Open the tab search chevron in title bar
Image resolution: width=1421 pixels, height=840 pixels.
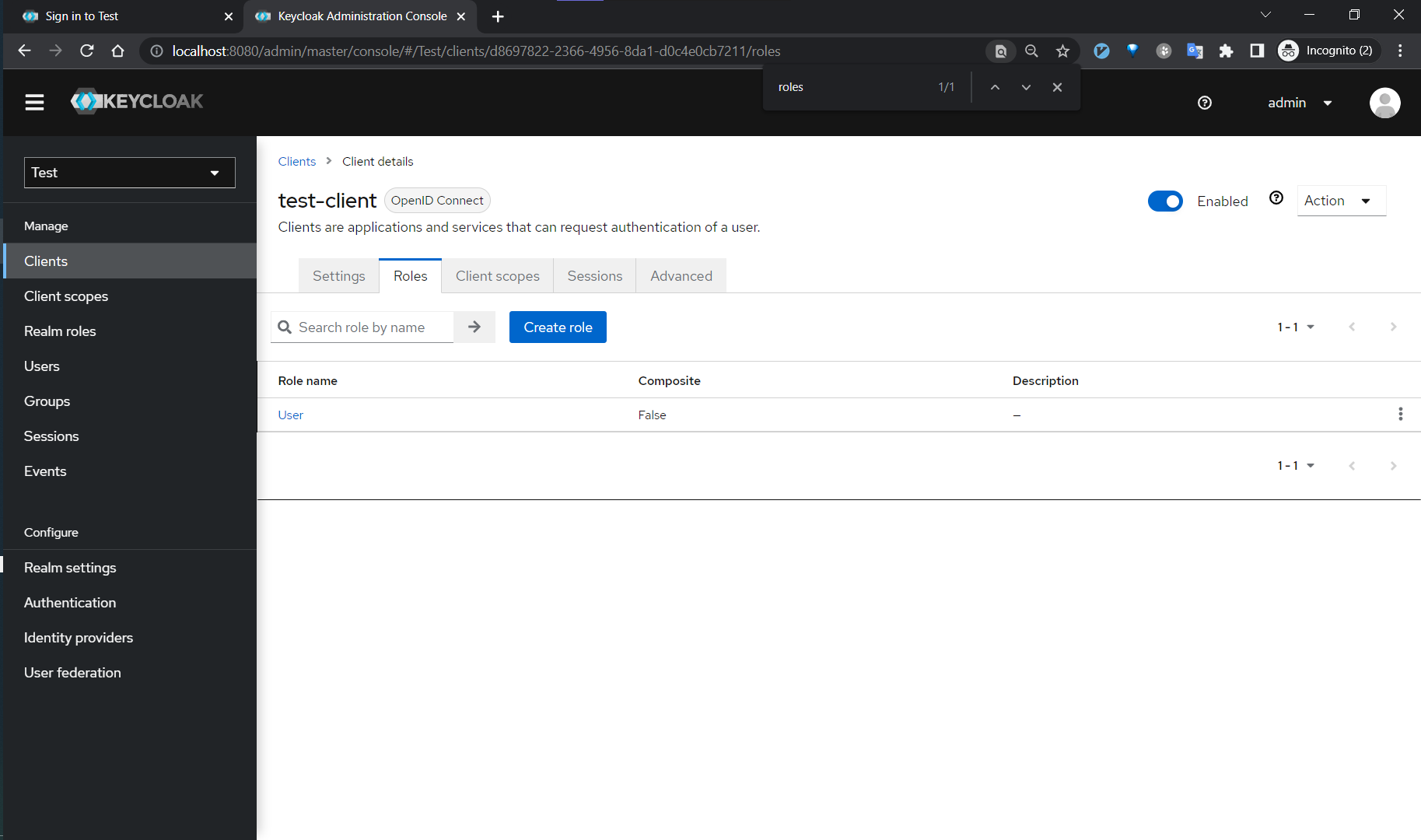[x=1265, y=15]
